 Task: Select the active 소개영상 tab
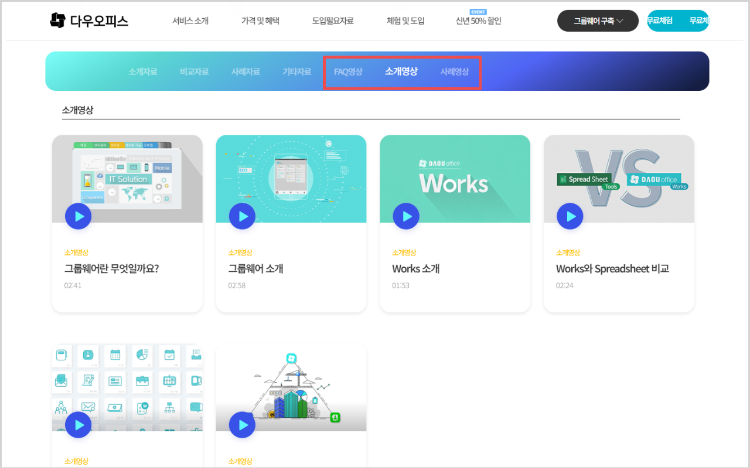pyautogui.click(x=401, y=71)
